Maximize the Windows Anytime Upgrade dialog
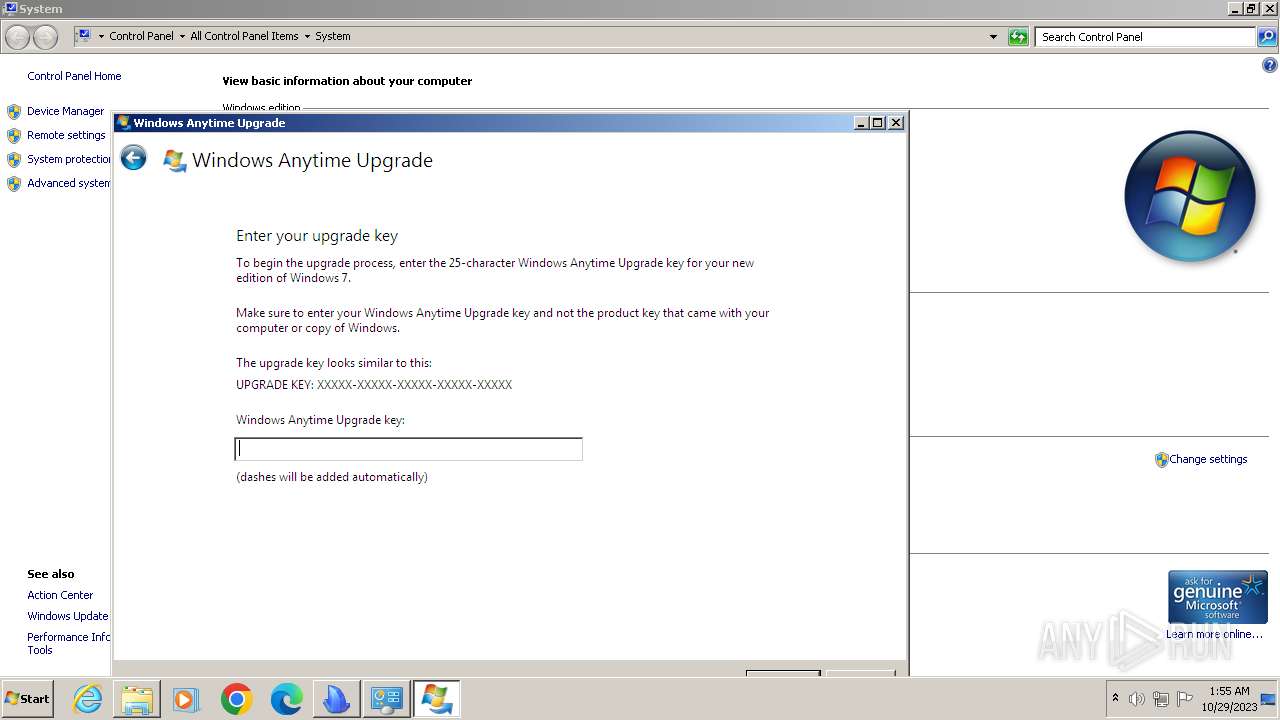This screenshot has height=720, width=1280. [x=878, y=123]
